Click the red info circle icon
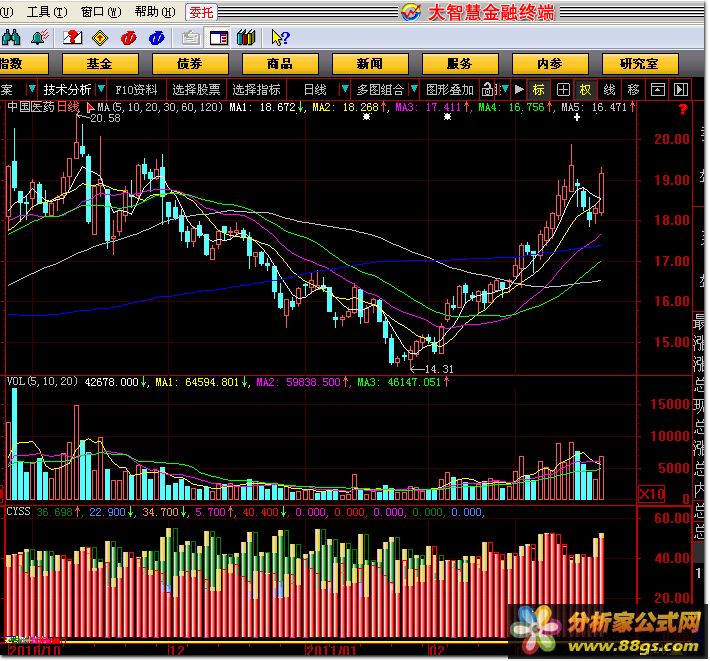Image resolution: width=710 pixels, height=661 pixels. [x=129, y=38]
